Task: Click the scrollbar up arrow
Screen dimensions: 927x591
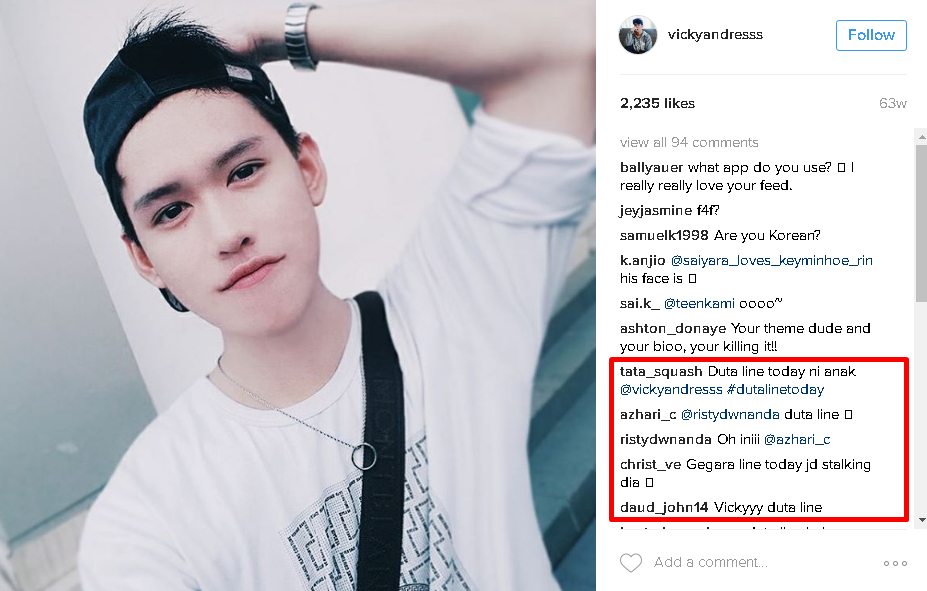Action: point(921,137)
